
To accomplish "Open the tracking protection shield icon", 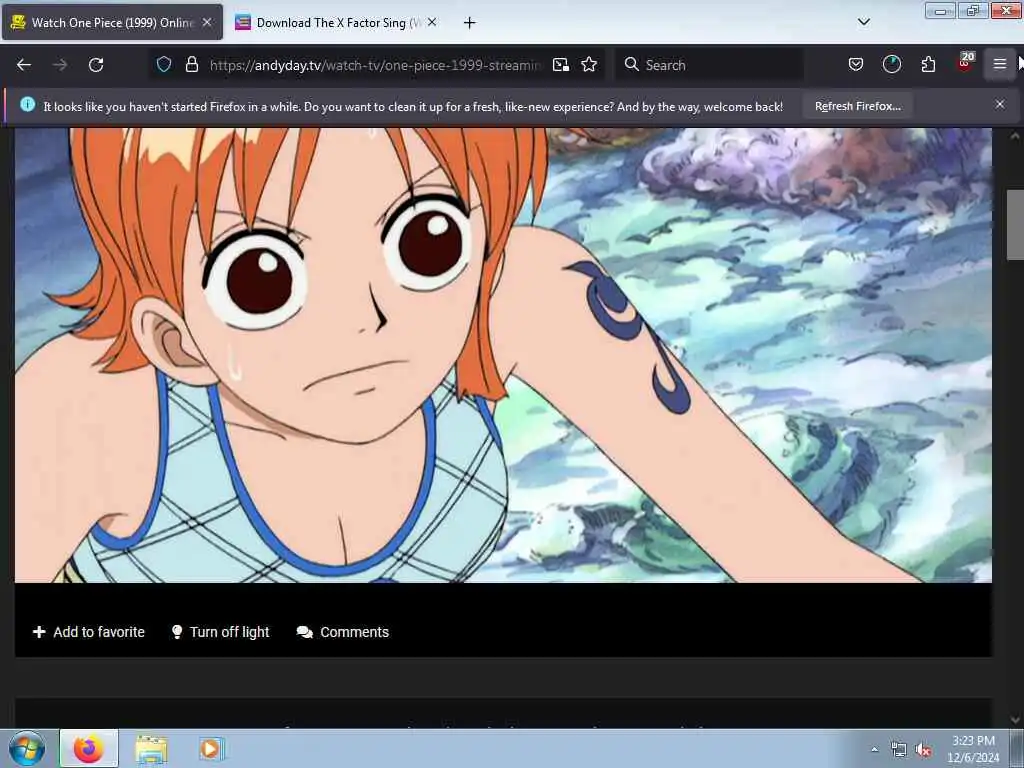I will pos(164,65).
